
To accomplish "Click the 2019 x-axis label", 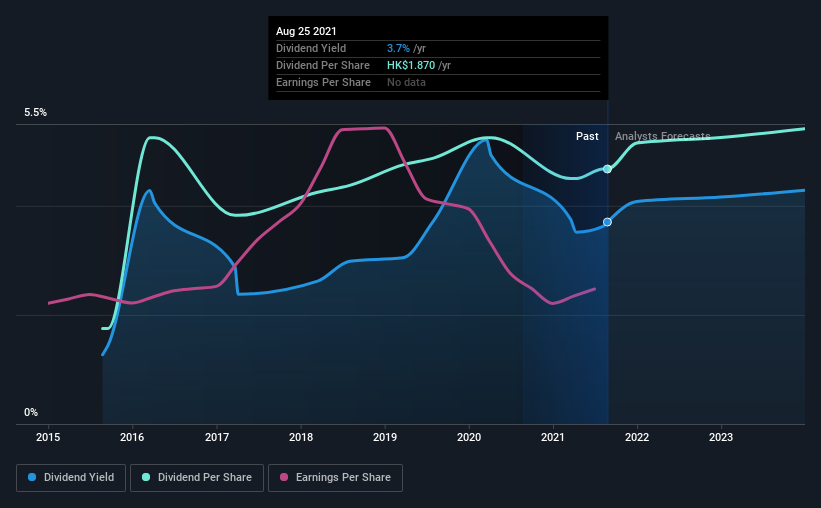I will 385,437.
